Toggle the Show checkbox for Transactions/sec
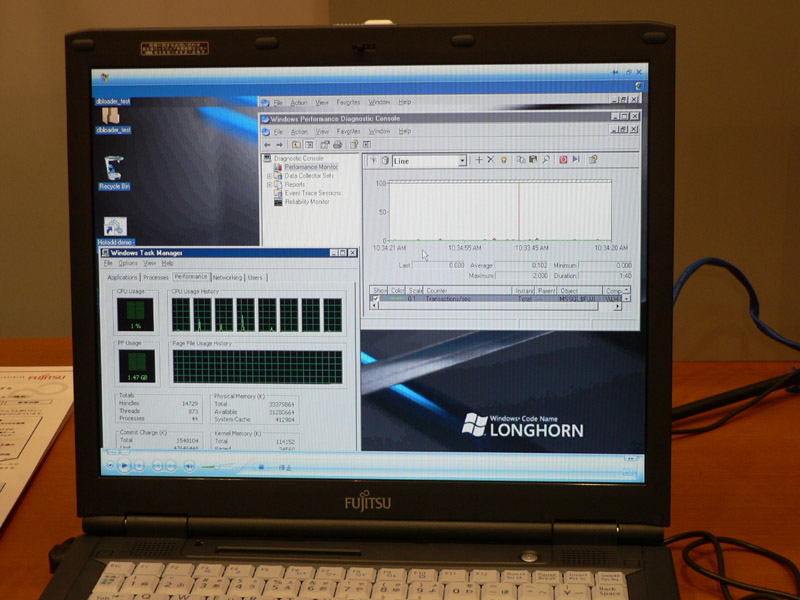Screen dimensions: 800x600 tap(376, 299)
